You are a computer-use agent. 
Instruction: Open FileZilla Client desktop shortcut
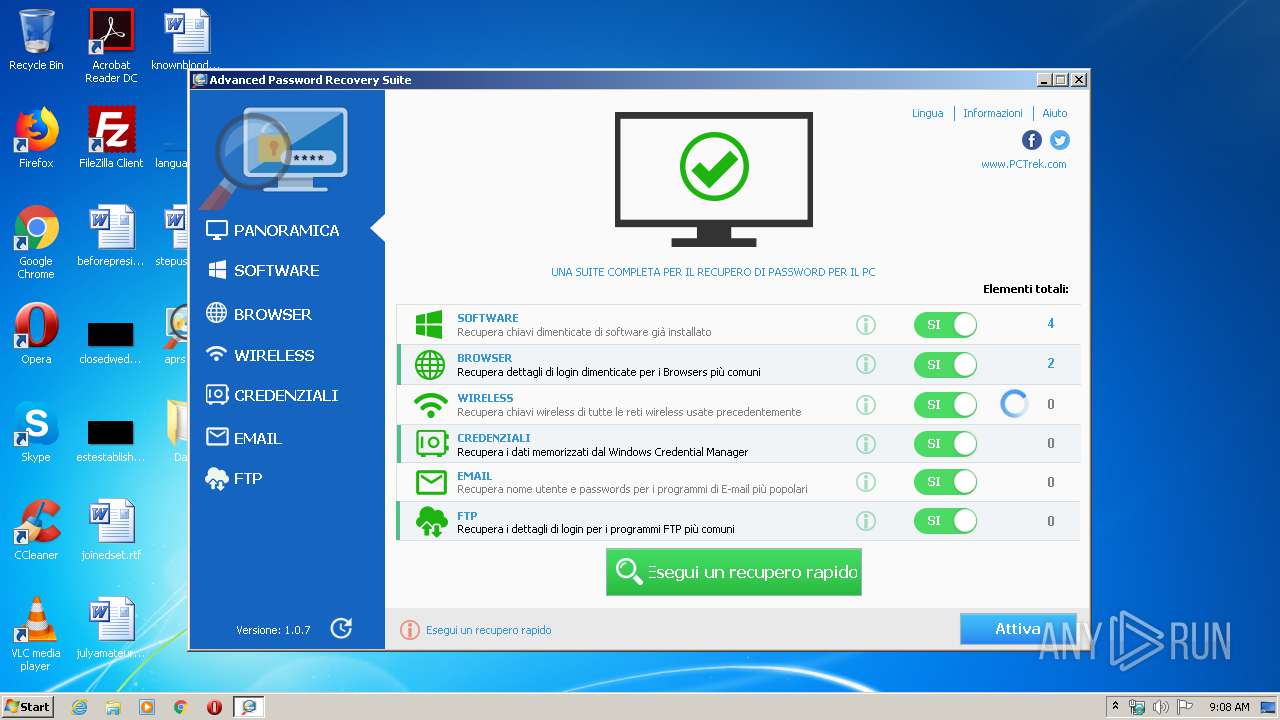(111, 138)
